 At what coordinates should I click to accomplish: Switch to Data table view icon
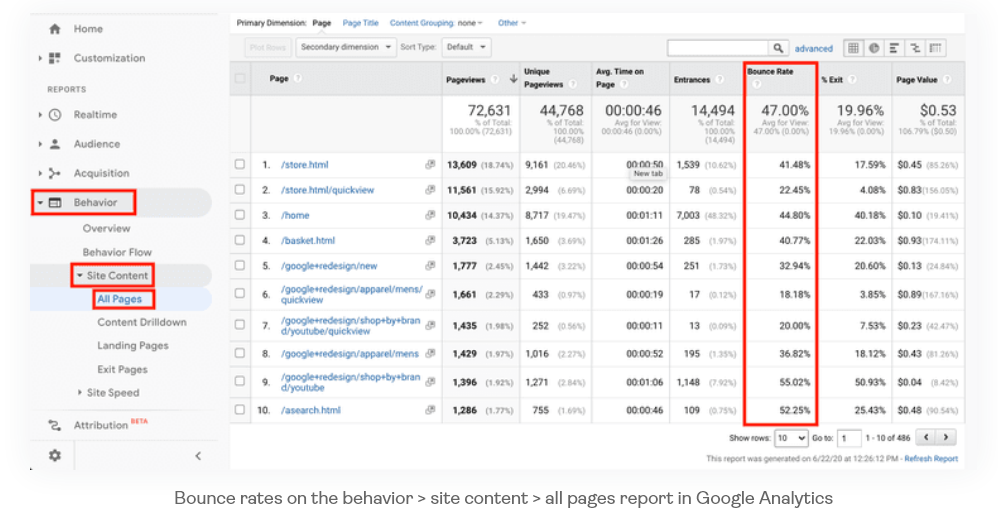854,48
